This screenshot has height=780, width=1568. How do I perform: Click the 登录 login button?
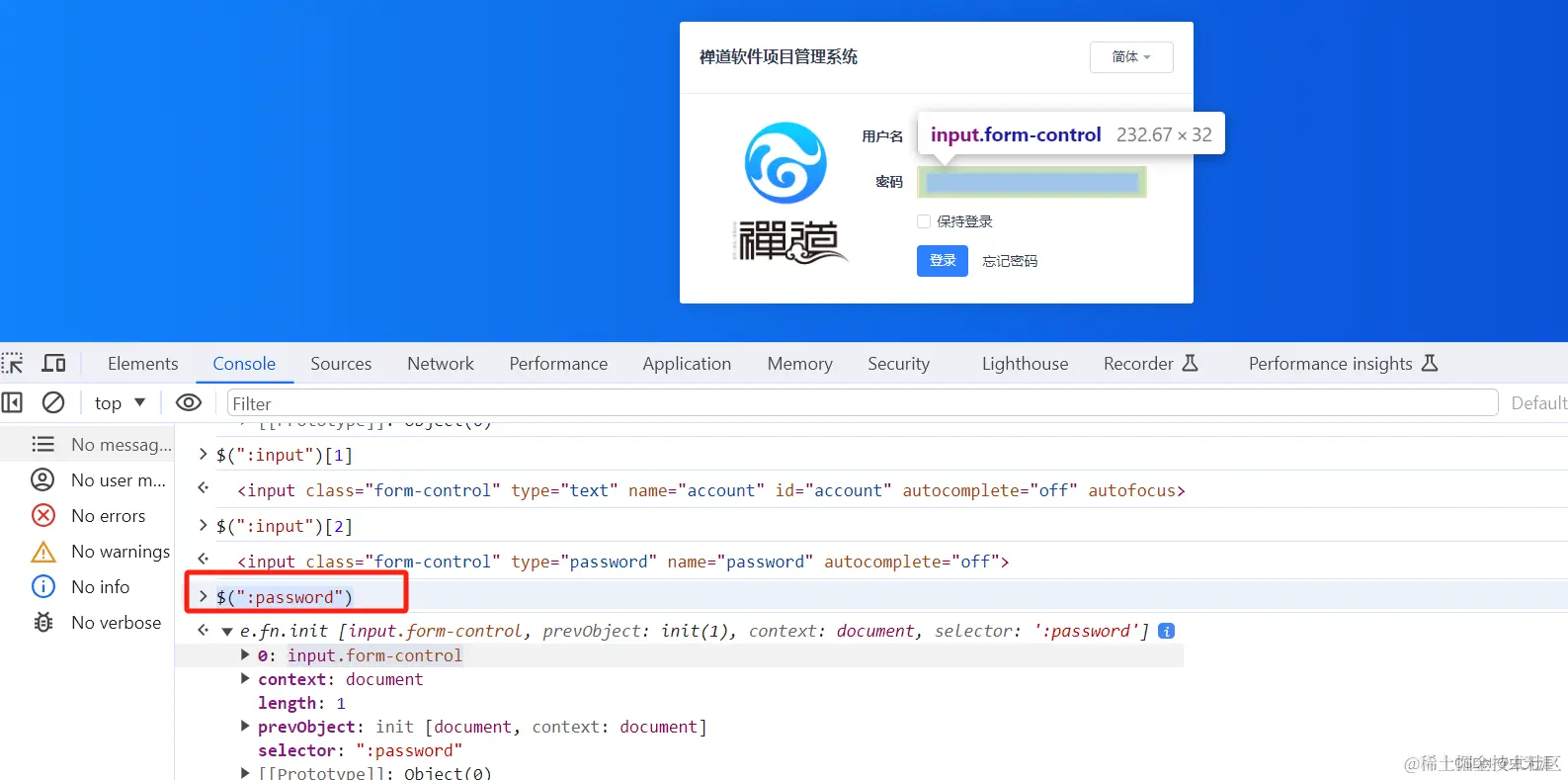tap(943, 261)
